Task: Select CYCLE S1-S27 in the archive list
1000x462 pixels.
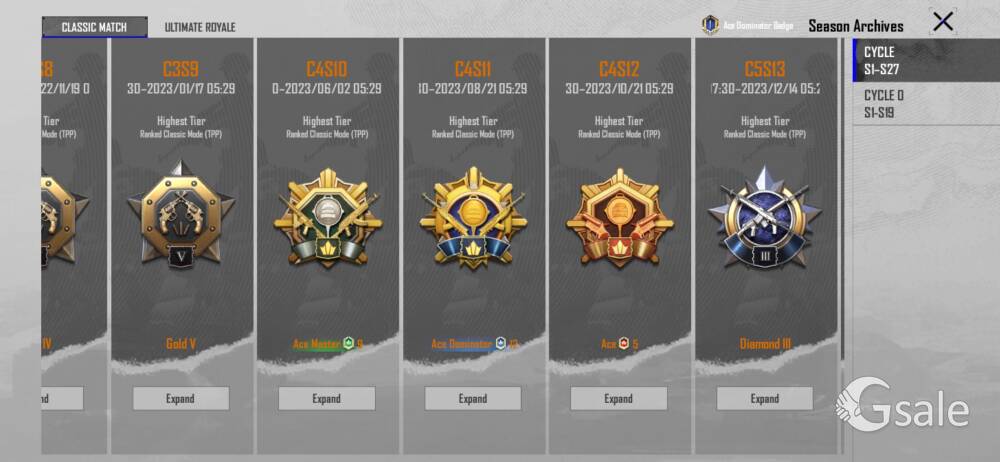Action: (926, 61)
